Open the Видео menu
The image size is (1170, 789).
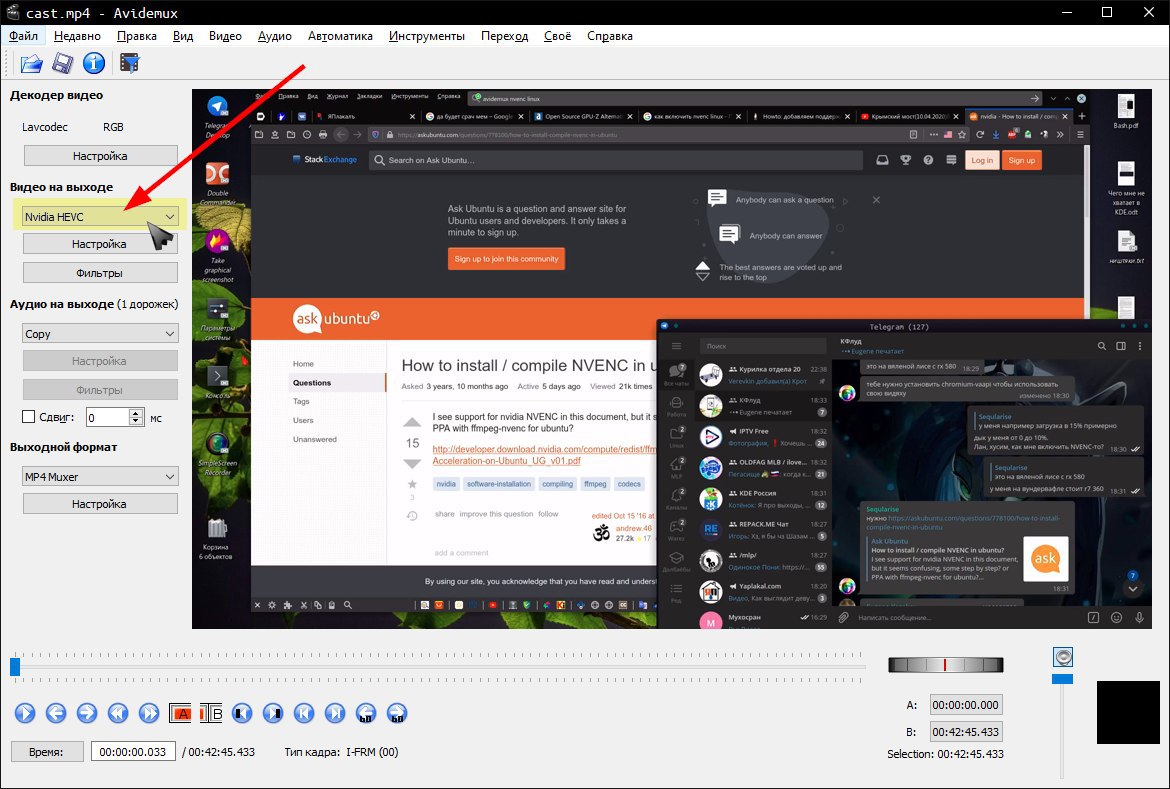click(x=225, y=36)
